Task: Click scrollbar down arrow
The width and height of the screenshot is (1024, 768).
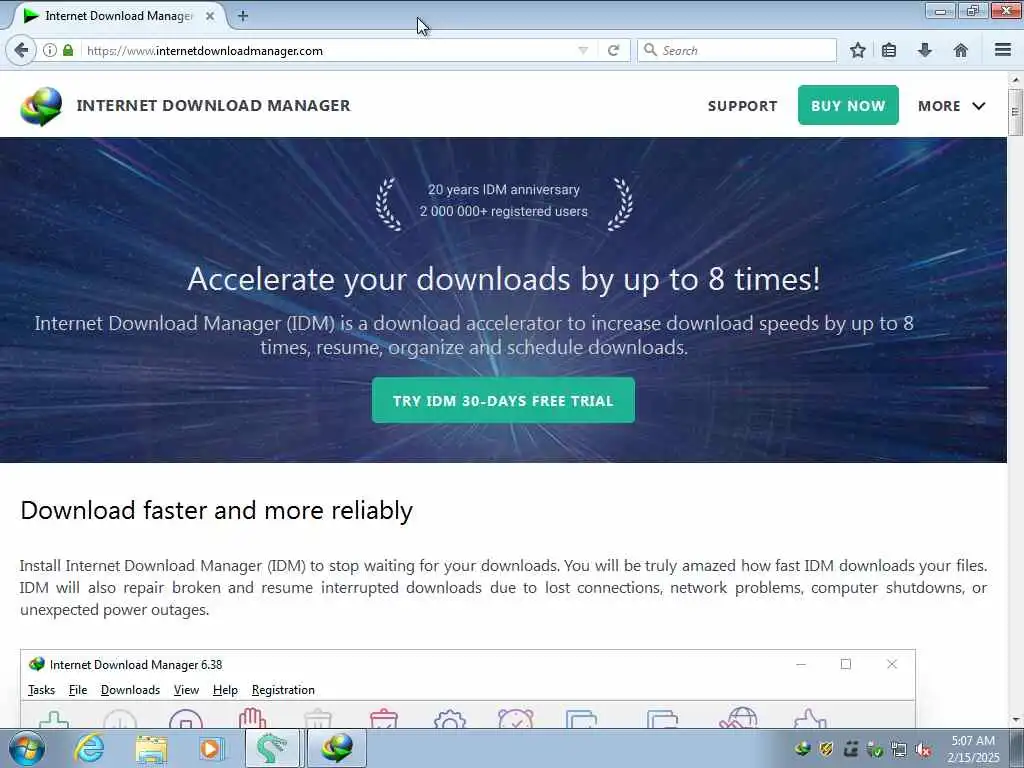Action: [1015, 720]
